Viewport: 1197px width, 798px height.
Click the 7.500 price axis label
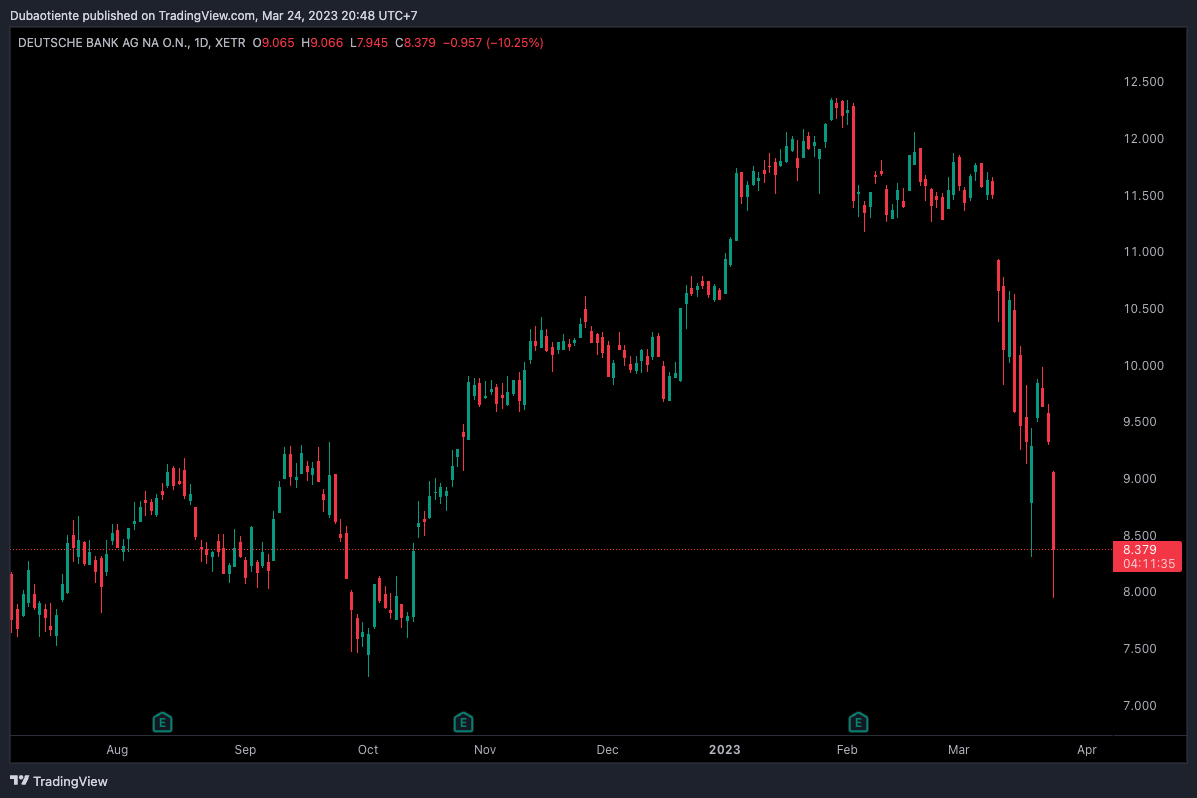tap(1140, 648)
